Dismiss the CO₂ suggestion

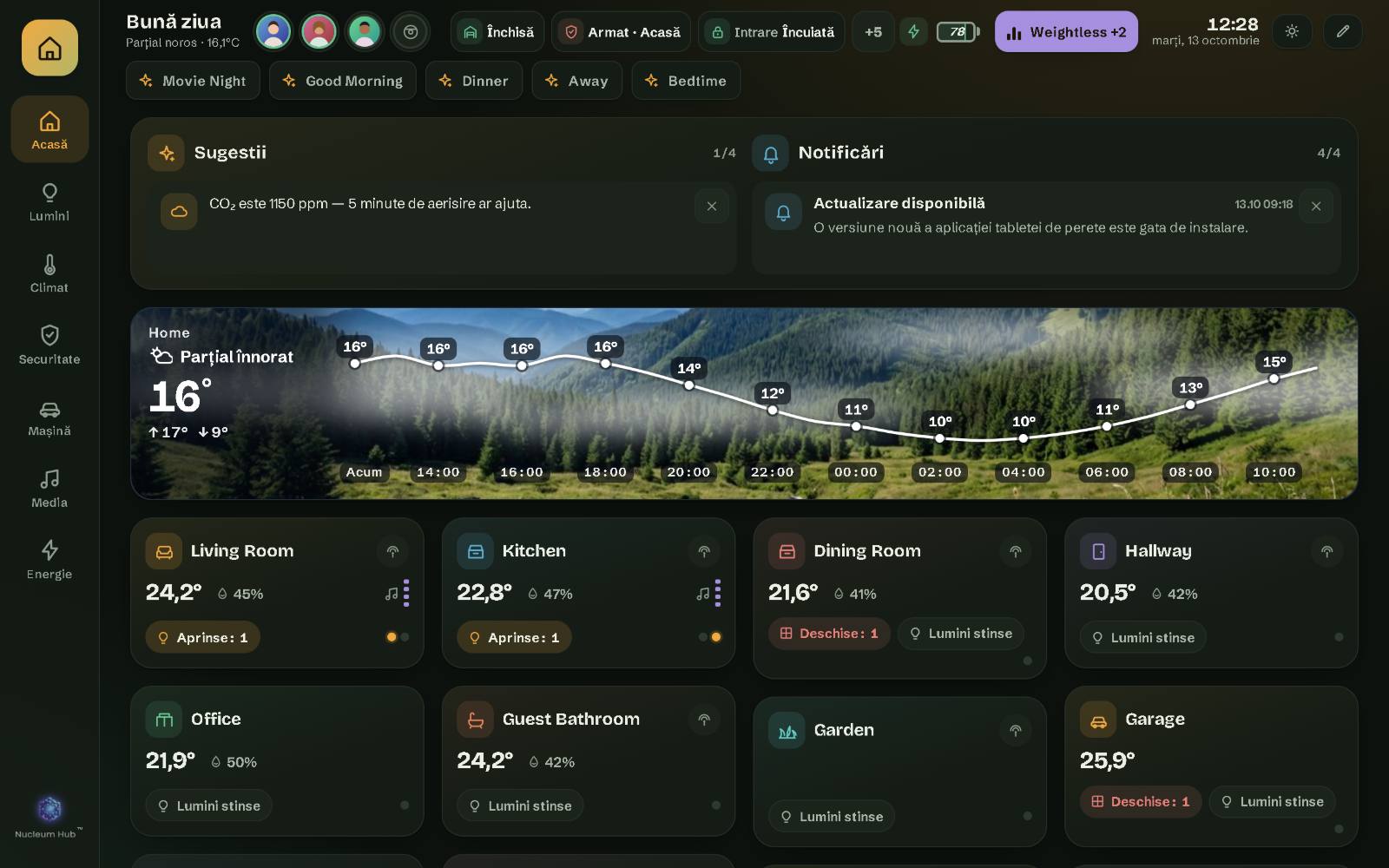(712, 207)
